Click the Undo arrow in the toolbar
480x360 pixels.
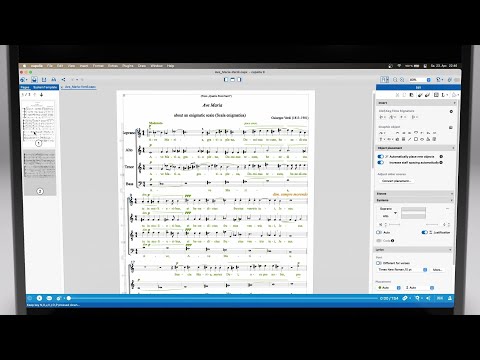(x=73, y=80)
